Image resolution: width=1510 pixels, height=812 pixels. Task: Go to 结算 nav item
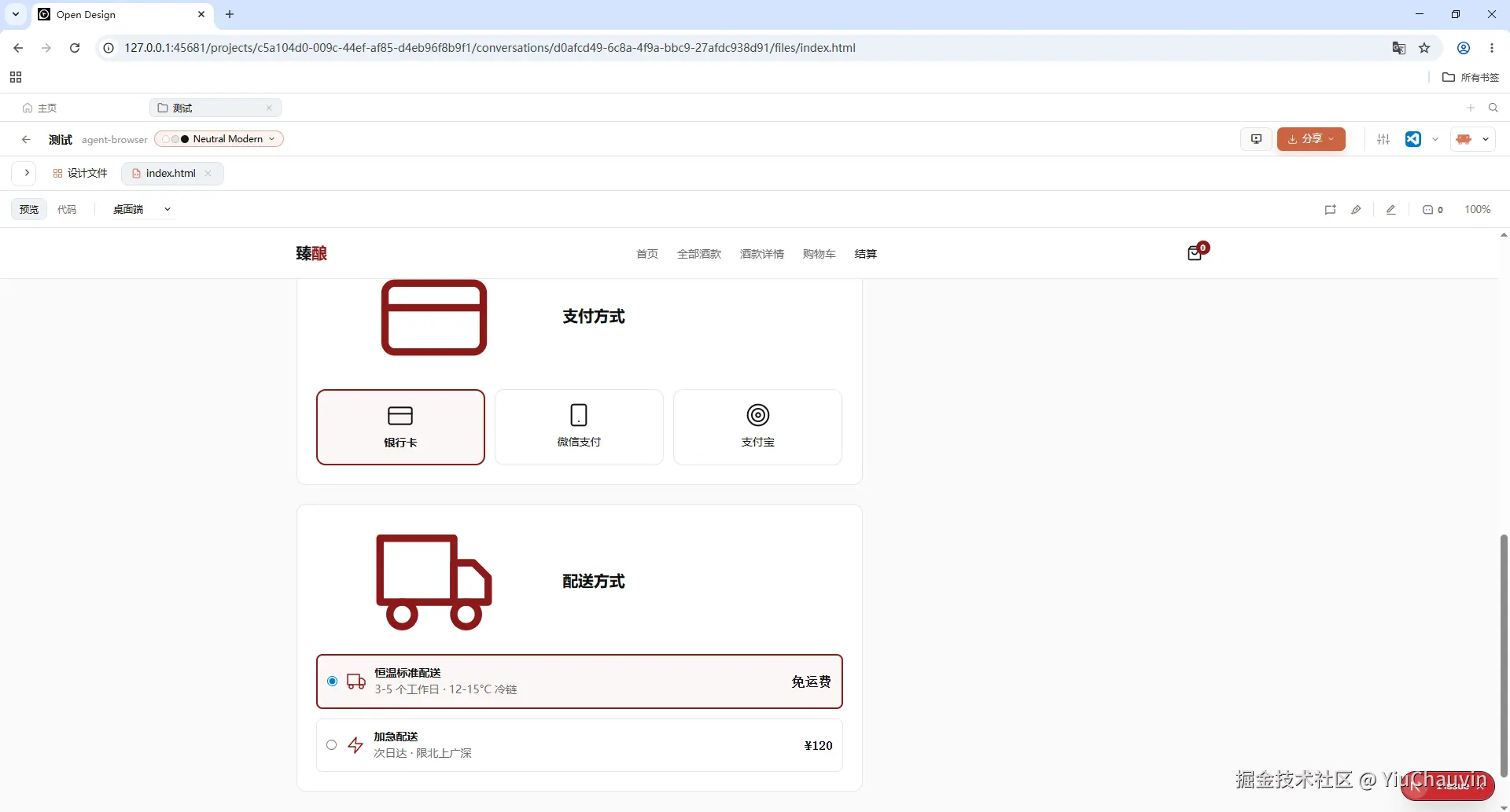pyautogui.click(x=866, y=254)
